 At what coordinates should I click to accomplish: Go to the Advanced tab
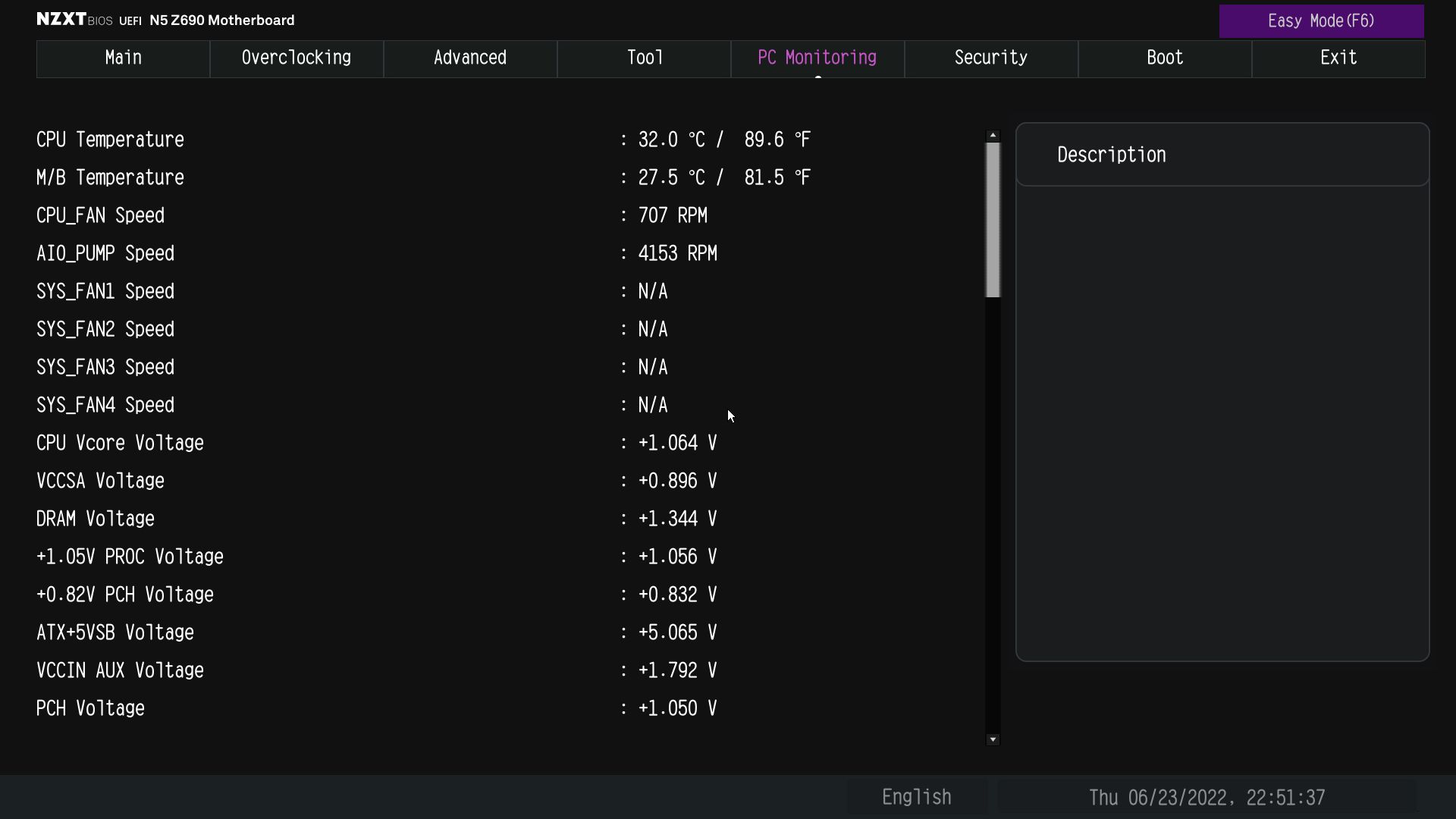[470, 58]
